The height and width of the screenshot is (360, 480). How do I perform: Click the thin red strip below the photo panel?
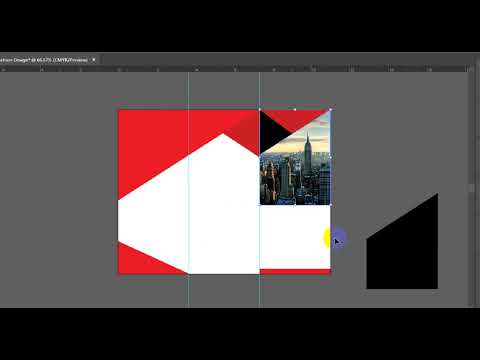click(295, 271)
